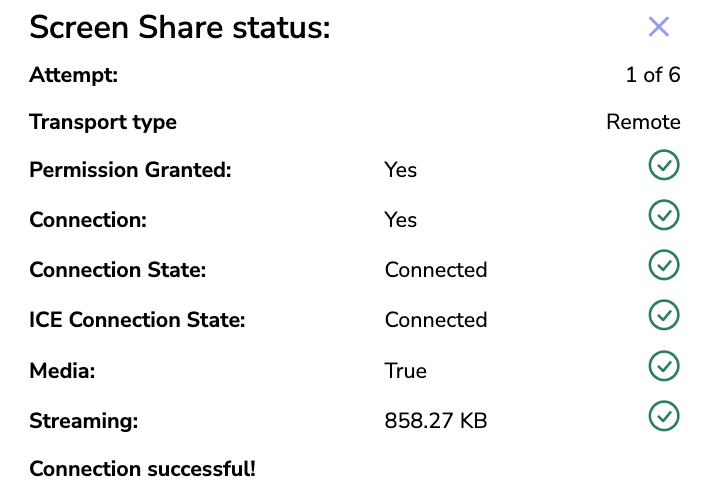The image size is (710, 504).
Task: Click the Remote transport type value
Action: 643,123
